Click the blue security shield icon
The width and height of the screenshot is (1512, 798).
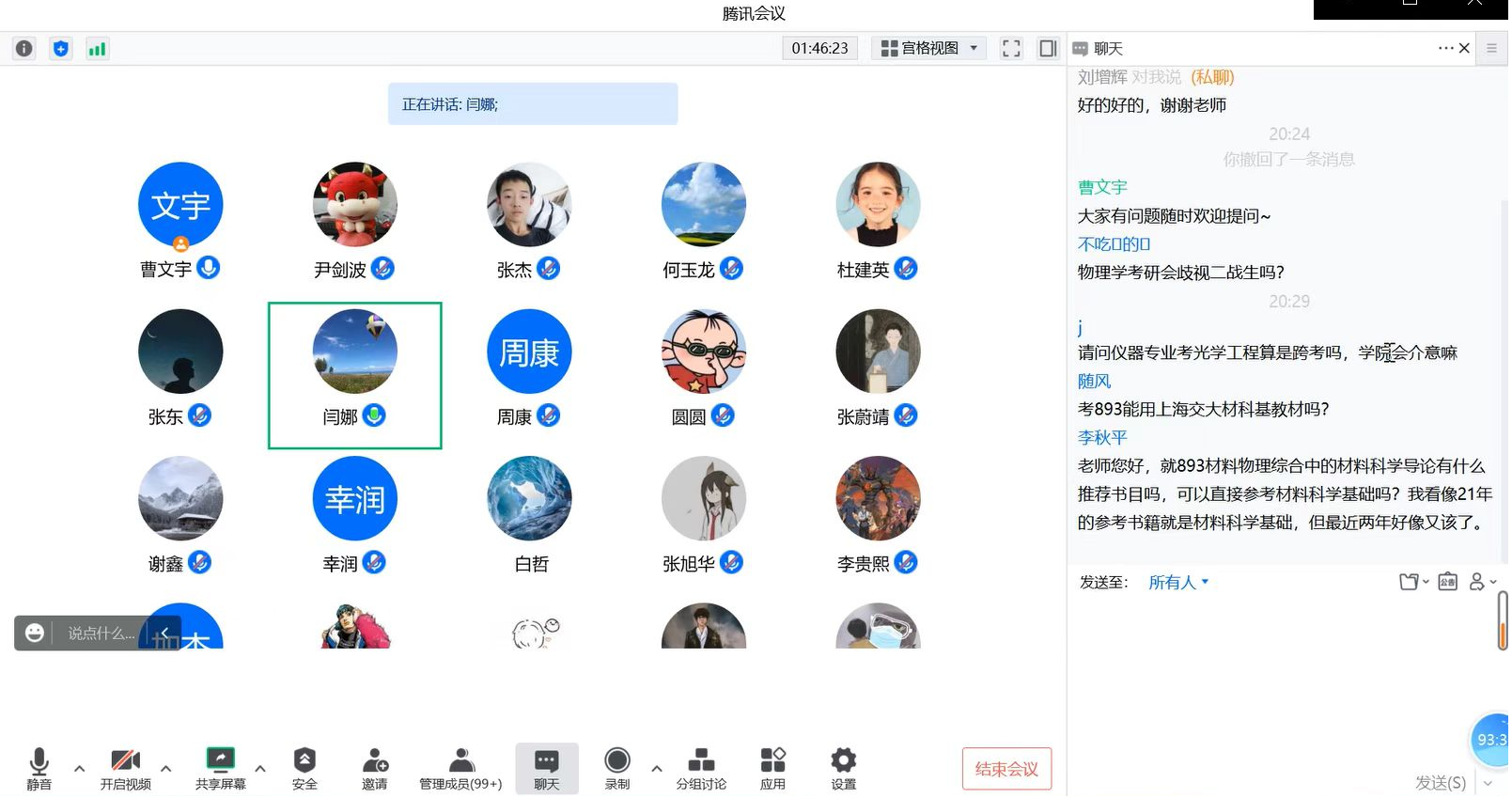pos(61,49)
